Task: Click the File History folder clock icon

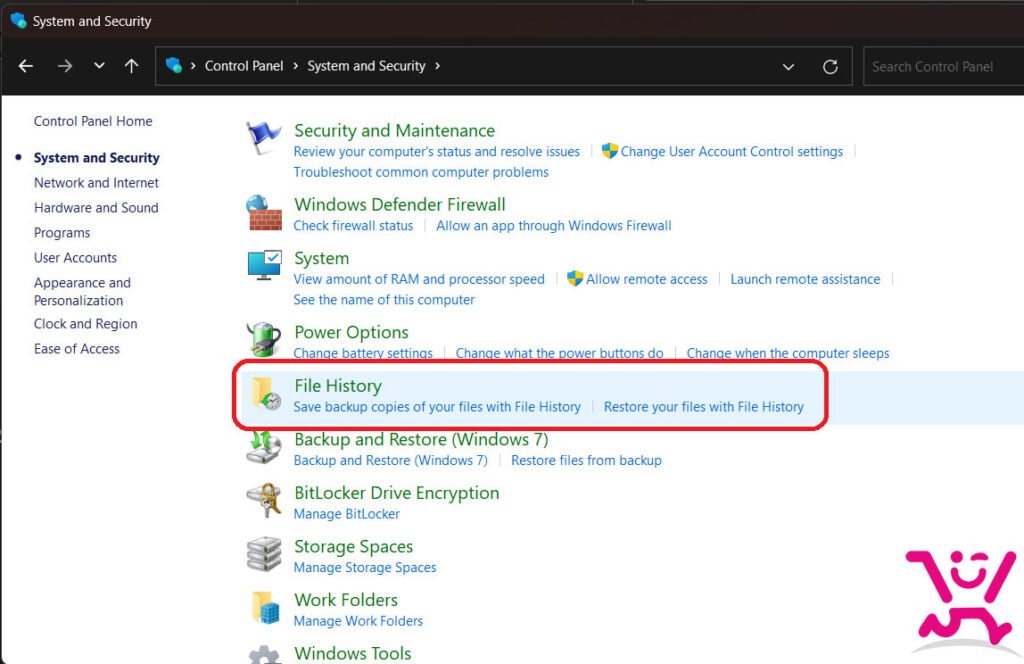Action: 266,393
